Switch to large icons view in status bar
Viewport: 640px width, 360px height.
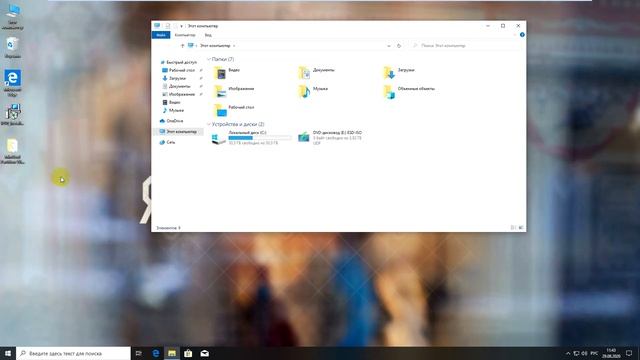coord(521,228)
